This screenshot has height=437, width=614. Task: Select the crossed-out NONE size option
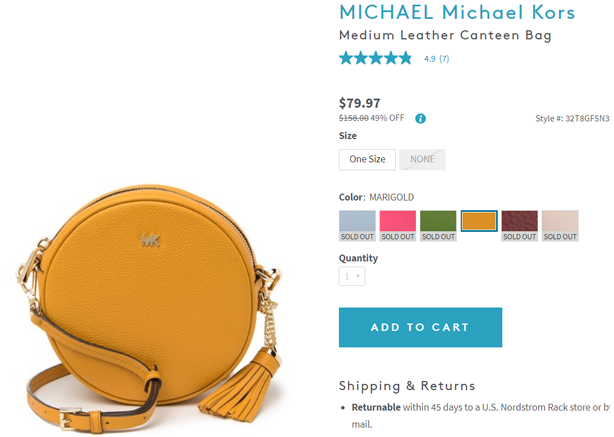tap(422, 159)
